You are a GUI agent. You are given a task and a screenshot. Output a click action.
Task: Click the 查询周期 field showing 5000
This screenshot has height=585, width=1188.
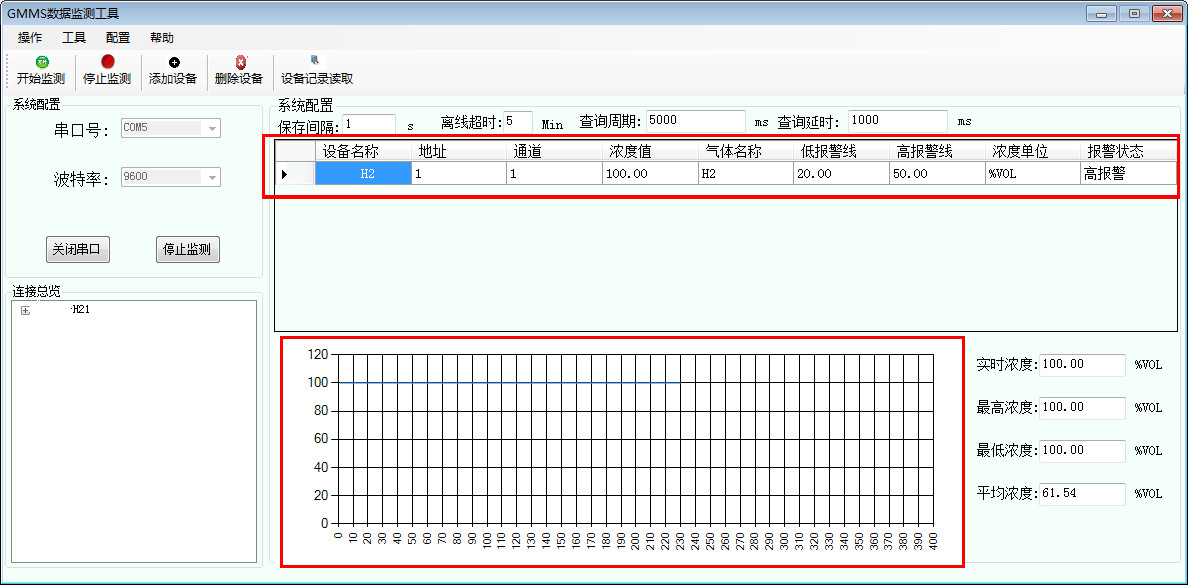coord(696,120)
